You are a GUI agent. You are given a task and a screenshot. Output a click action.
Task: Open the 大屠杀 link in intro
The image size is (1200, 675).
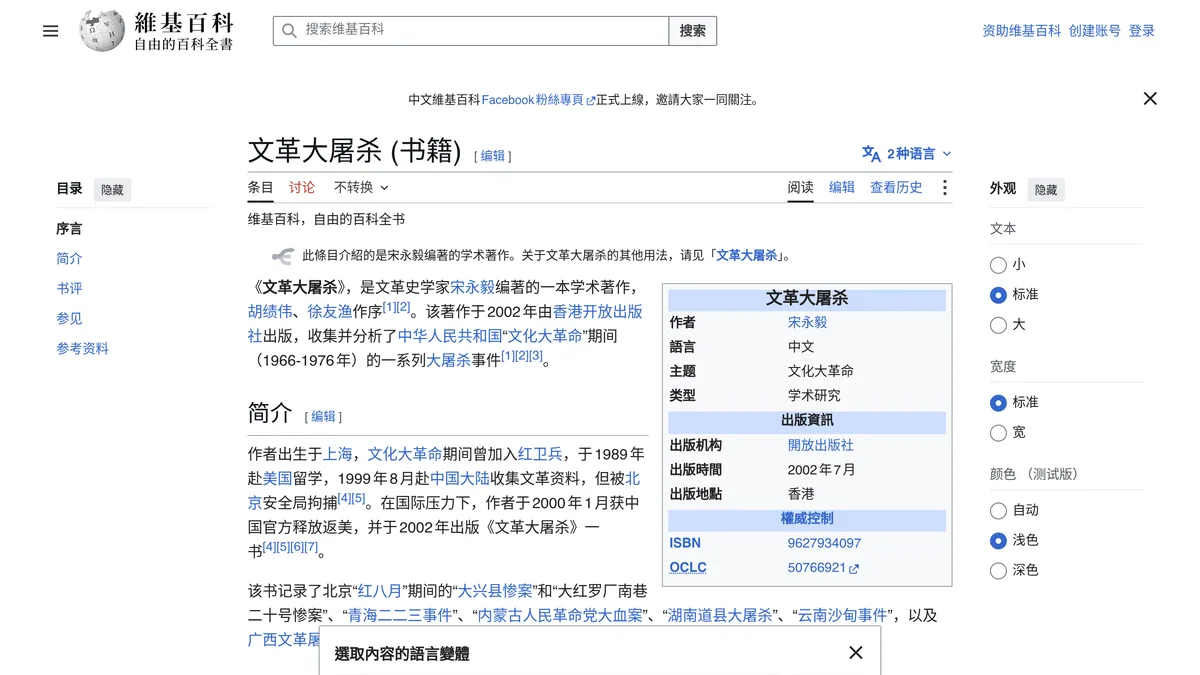coord(449,361)
